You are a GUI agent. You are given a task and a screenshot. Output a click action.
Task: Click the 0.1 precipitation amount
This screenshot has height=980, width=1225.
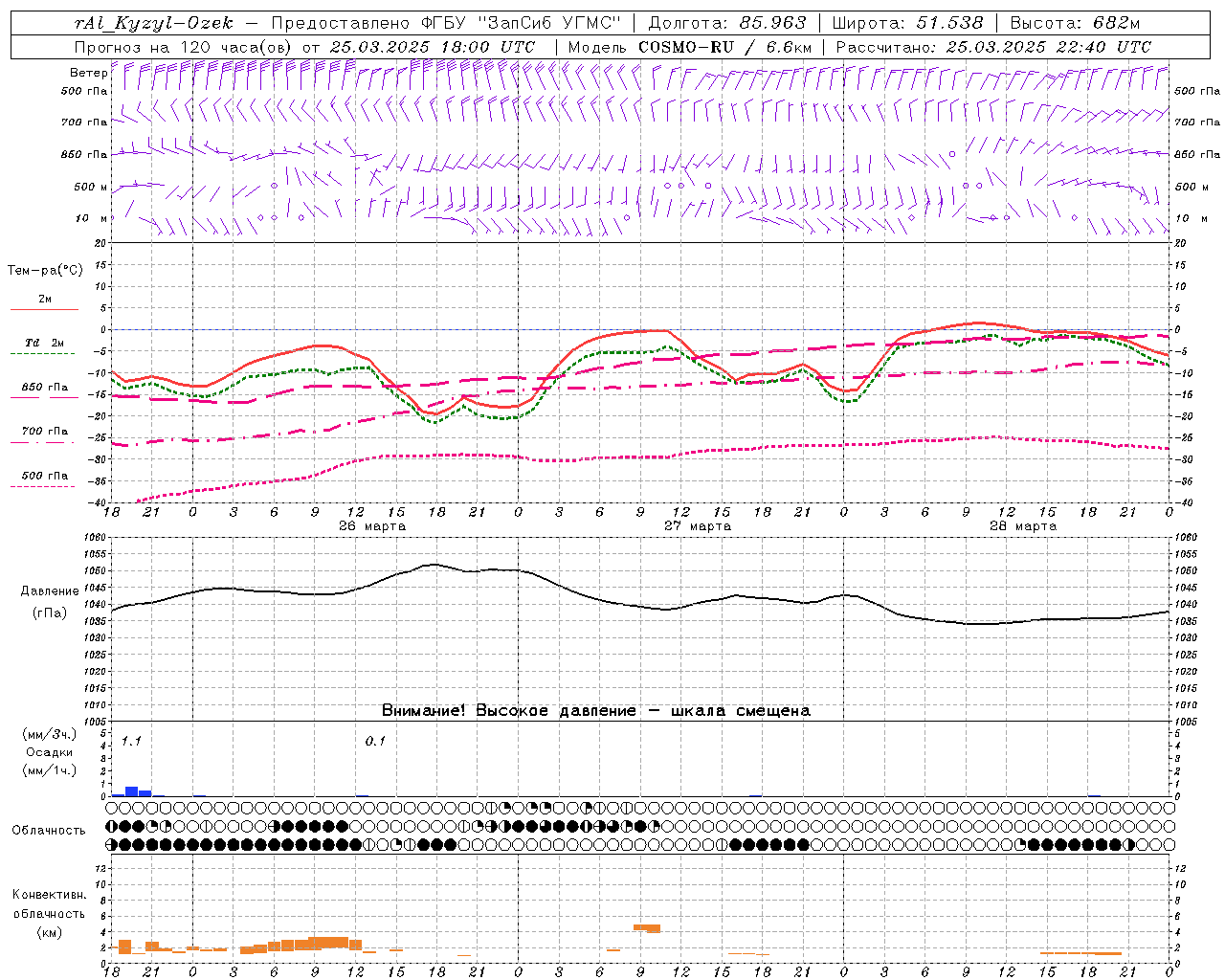pyautogui.click(x=375, y=742)
